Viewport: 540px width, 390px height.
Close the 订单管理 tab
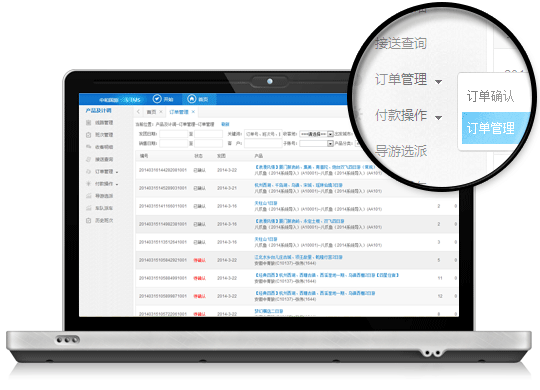tap(193, 112)
